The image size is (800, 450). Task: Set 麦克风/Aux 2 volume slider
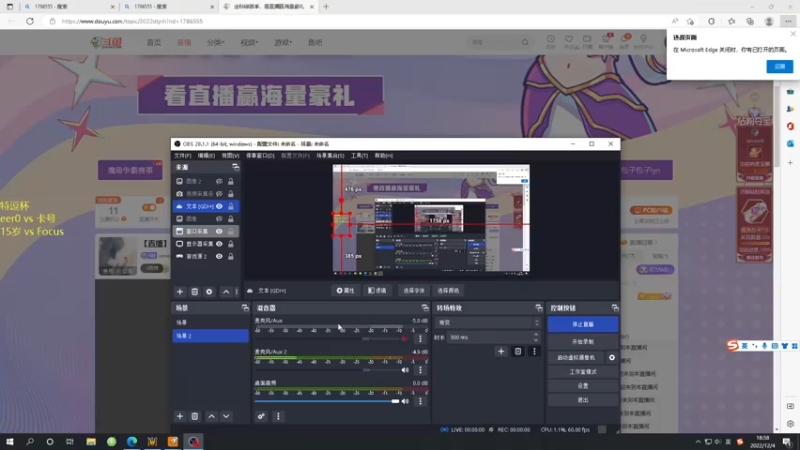coord(327,370)
